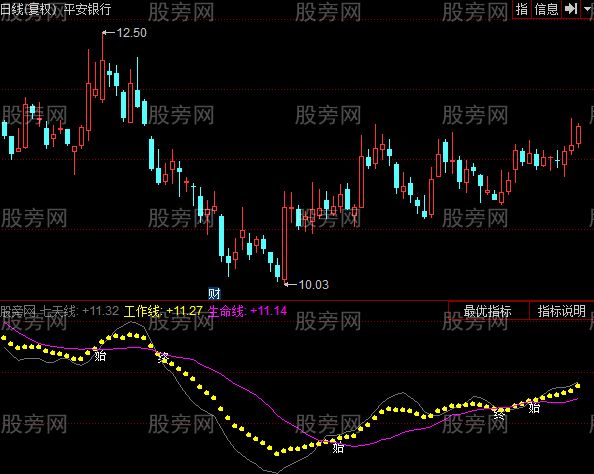
Task: Expand the top-right dropdown triangle
Action: (587, 9)
